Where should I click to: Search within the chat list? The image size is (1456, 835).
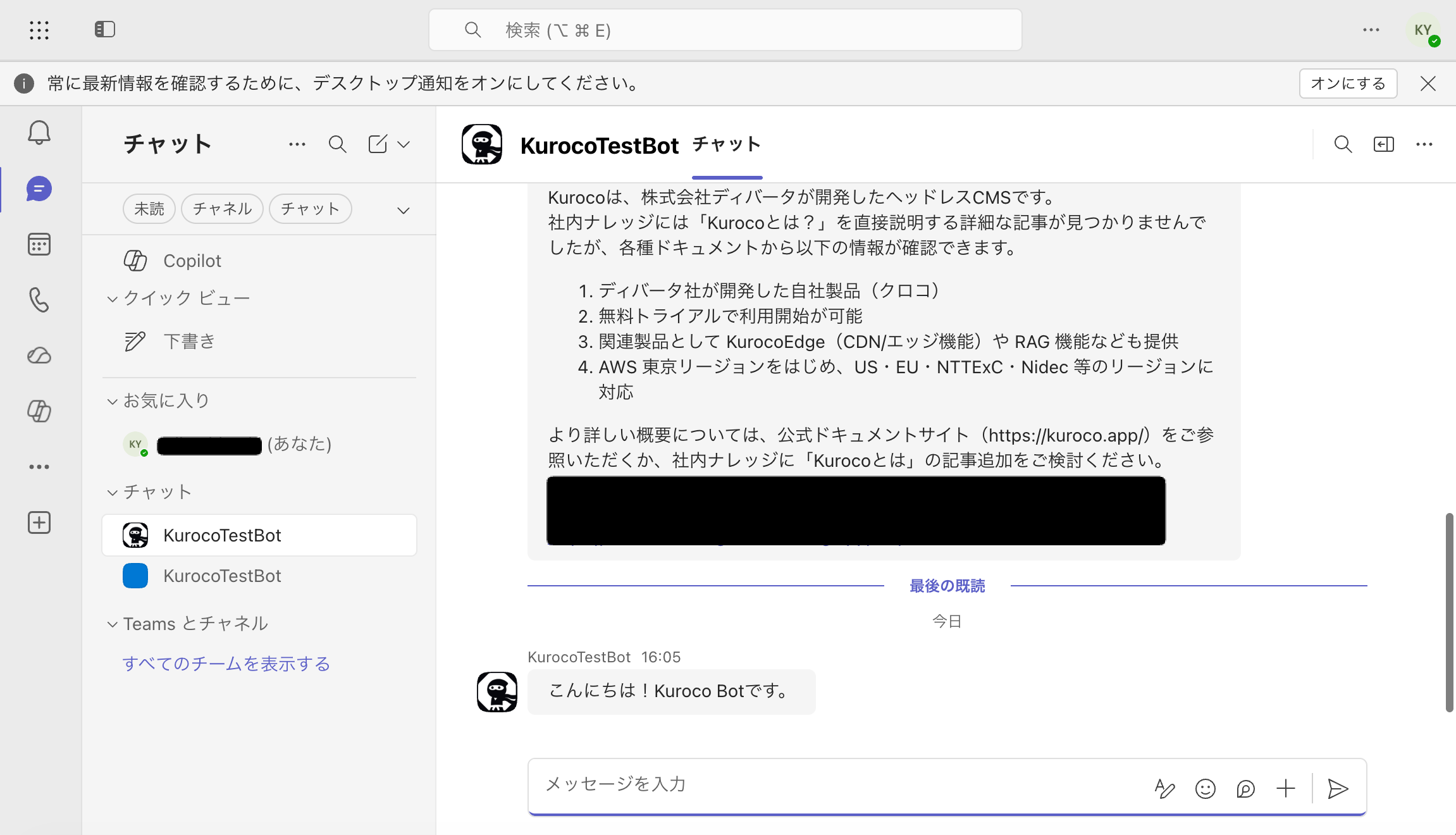tap(338, 144)
